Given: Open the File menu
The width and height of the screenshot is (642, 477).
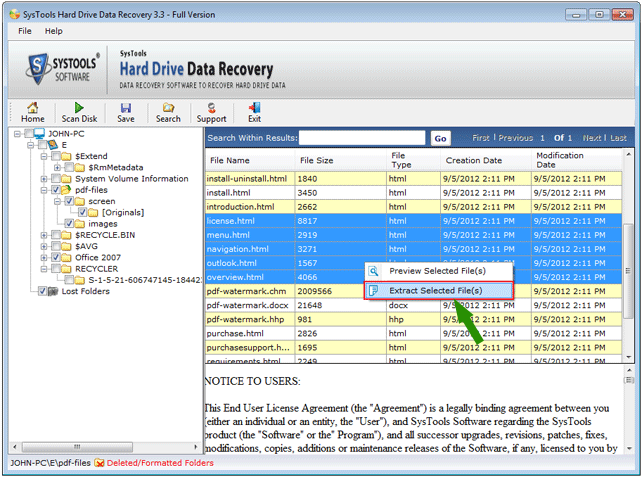Looking at the screenshot, I should click(x=25, y=31).
